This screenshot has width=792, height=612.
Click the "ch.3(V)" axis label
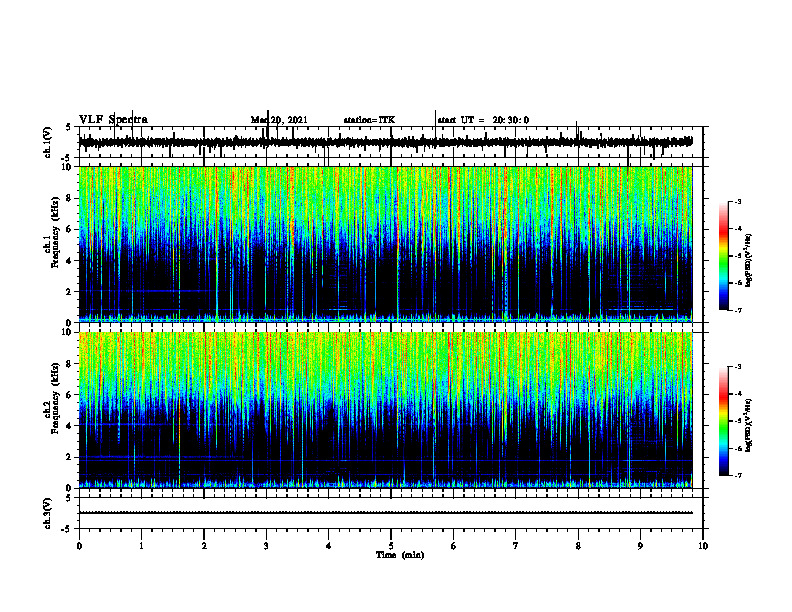[x=48, y=513]
